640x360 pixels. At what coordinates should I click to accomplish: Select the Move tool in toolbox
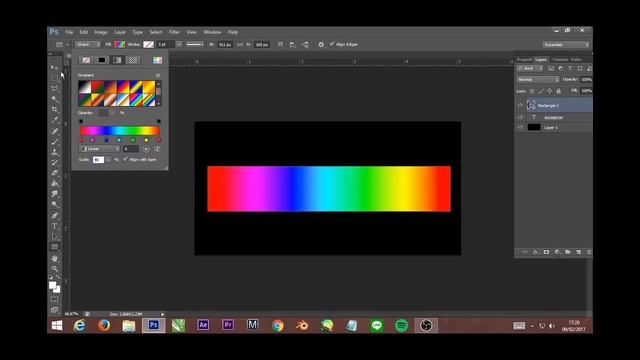pos(54,67)
